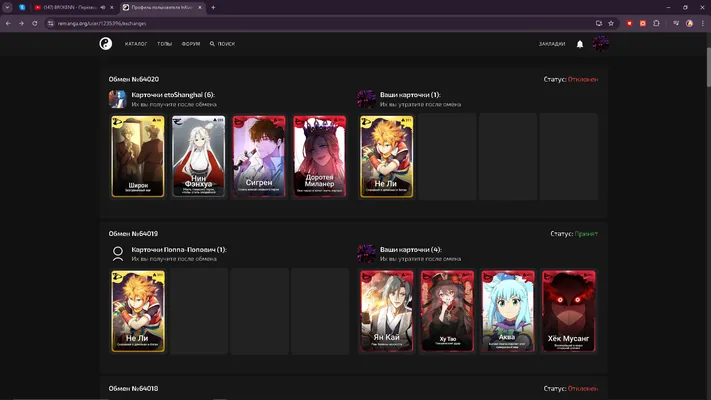Click the Отклонен status of exchange 64020
Screen dimensions: 711x400
(583, 79)
